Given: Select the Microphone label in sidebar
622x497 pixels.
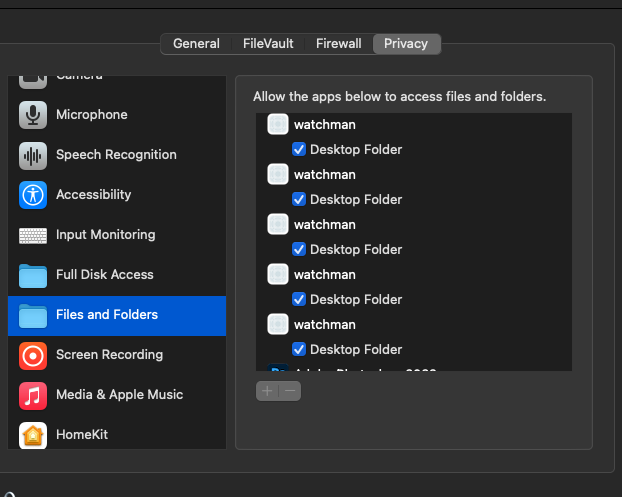Looking at the screenshot, I should click(x=92, y=115).
